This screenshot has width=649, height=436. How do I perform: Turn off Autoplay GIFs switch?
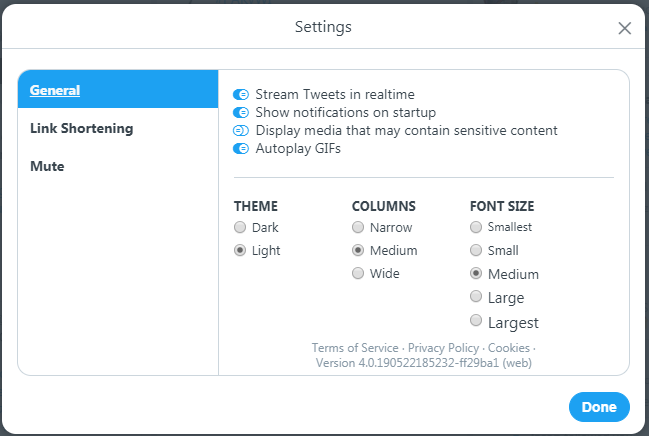(241, 149)
